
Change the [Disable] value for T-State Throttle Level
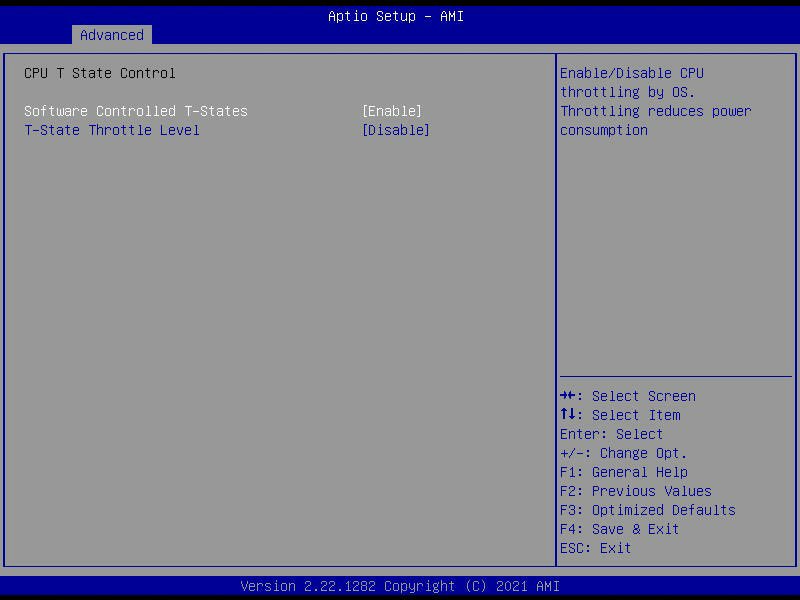pyautogui.click(x=396, y=130)
